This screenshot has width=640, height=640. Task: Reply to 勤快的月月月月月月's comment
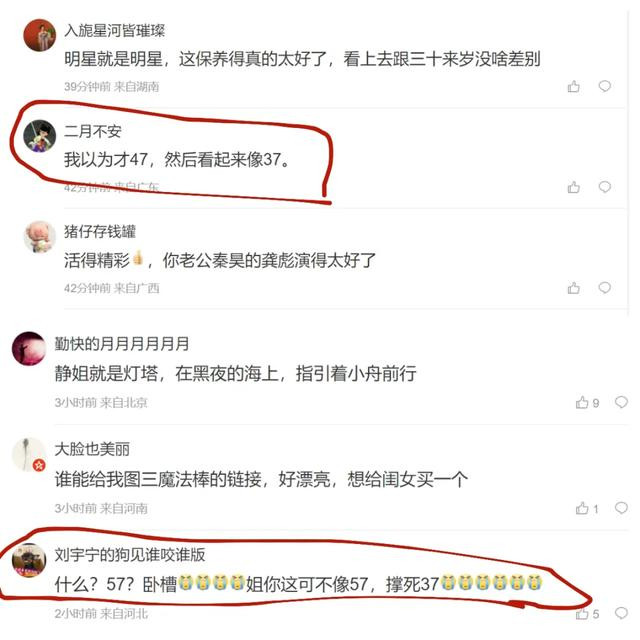point(621,402)
